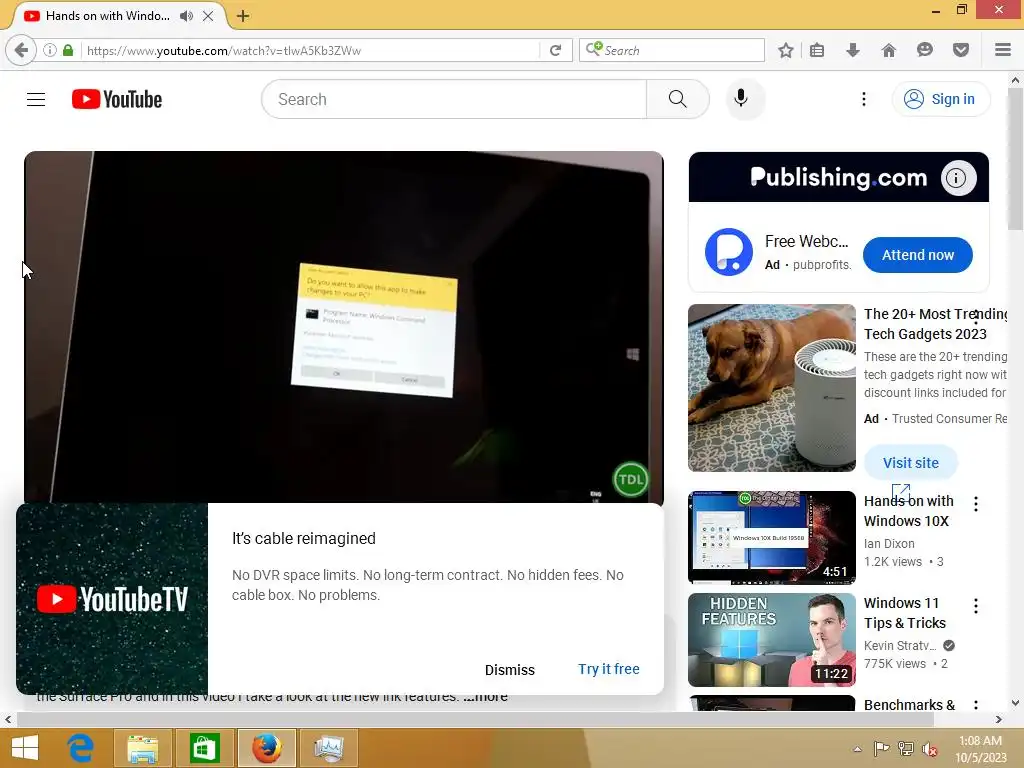Click Kevin Stratvert channel name
The height and width of the screenshot is (768, 1024).
pyautogui.click(x=900, y=645)
